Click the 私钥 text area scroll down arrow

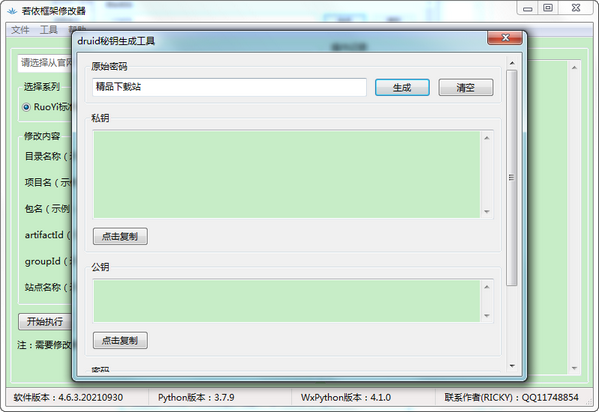click(x=487, y=211)
